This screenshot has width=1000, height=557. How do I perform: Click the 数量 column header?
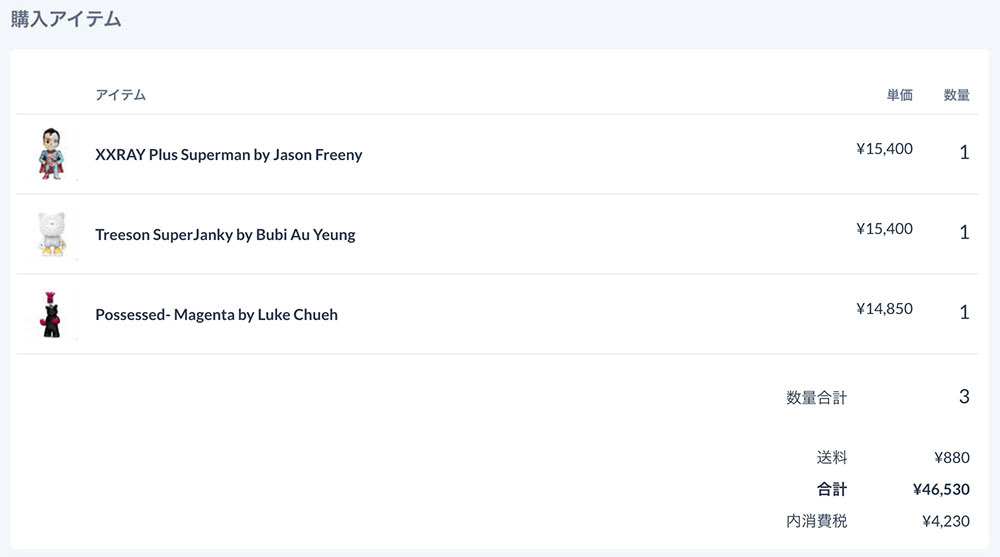click(956, 95)
